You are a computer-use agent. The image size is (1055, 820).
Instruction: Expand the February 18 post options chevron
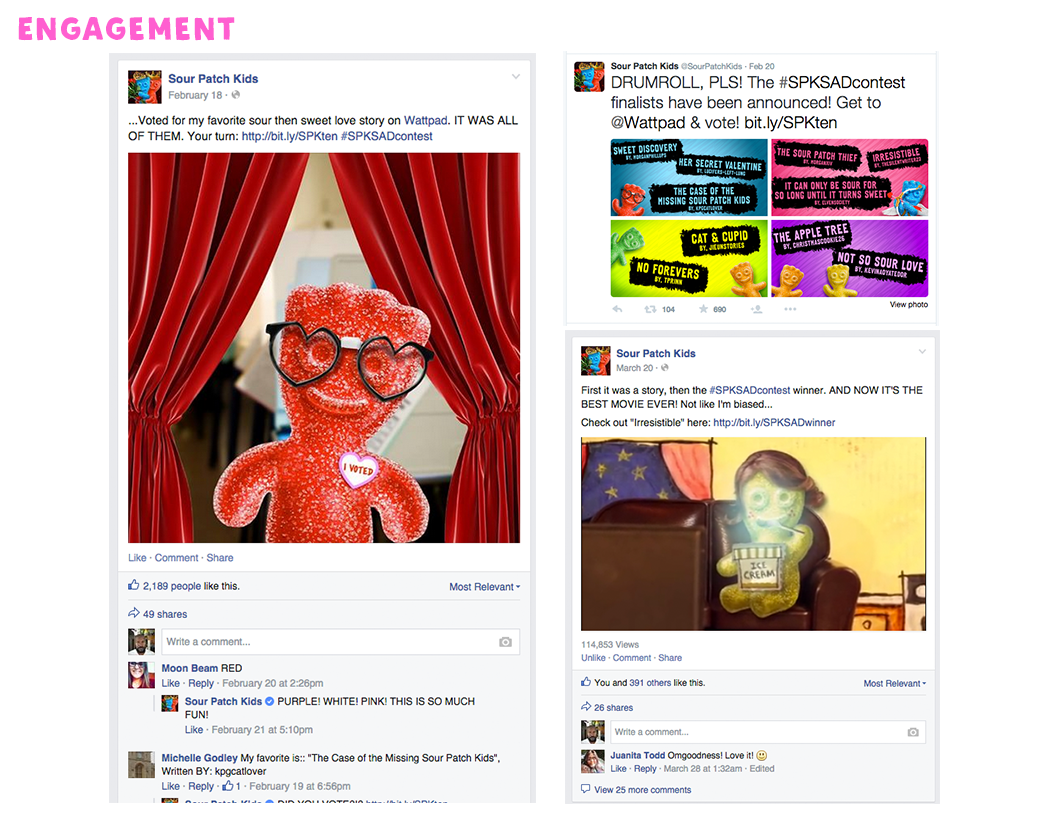tap(516, 77)
